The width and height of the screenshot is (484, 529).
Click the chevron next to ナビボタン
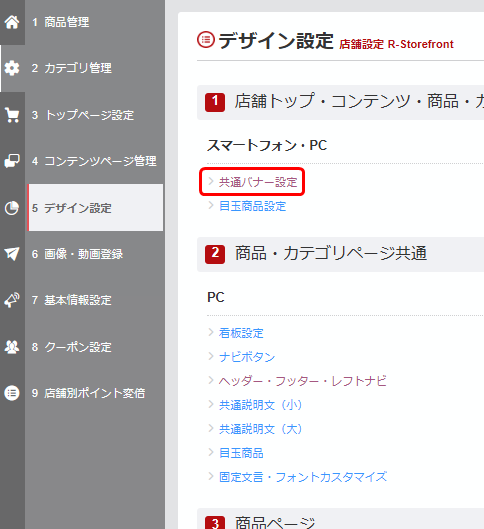tap(211, 357)
